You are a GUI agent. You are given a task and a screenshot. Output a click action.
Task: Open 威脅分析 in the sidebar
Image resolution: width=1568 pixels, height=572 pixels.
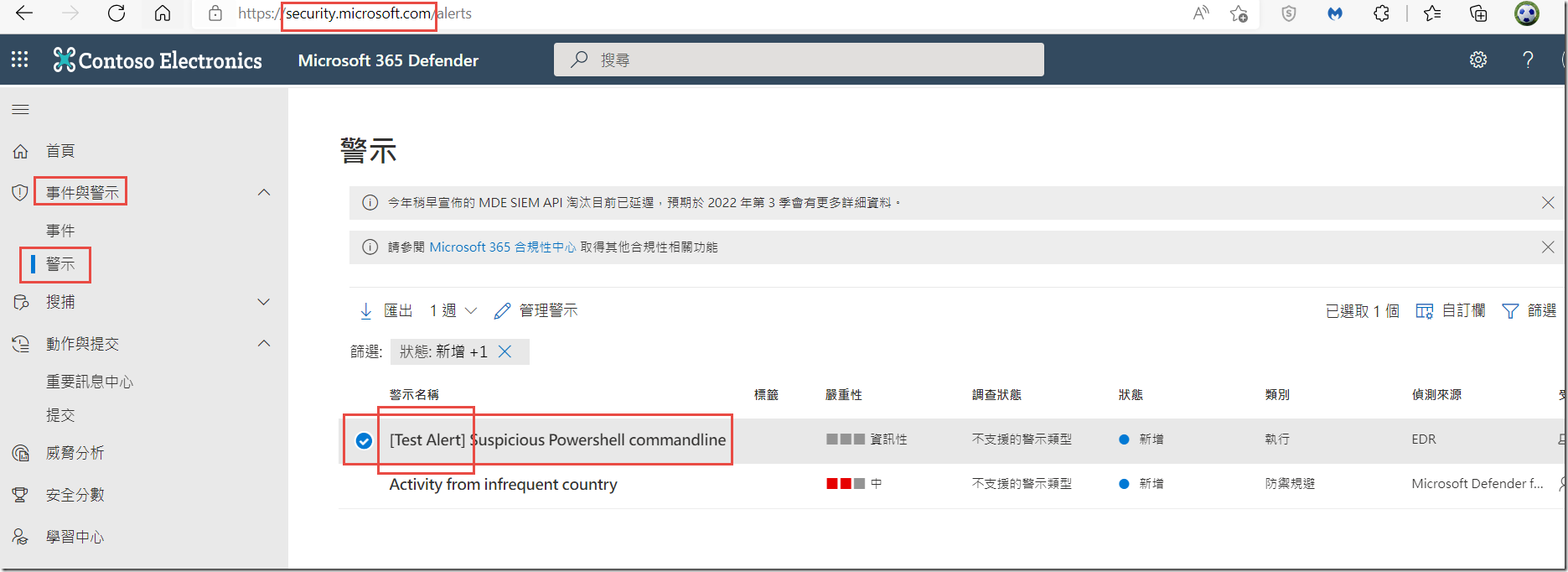click(75, 453)
